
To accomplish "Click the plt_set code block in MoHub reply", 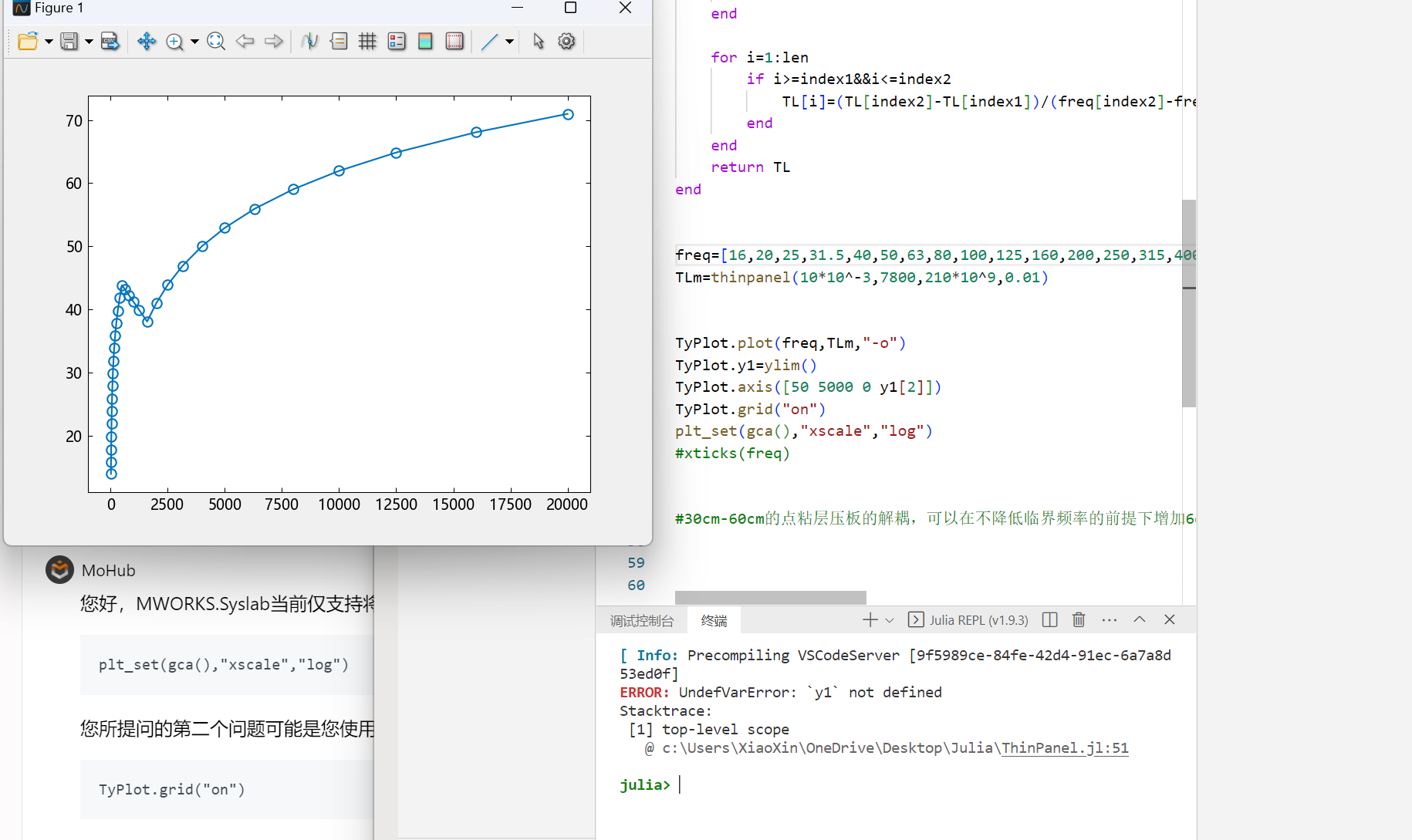I will coord(227,665).
